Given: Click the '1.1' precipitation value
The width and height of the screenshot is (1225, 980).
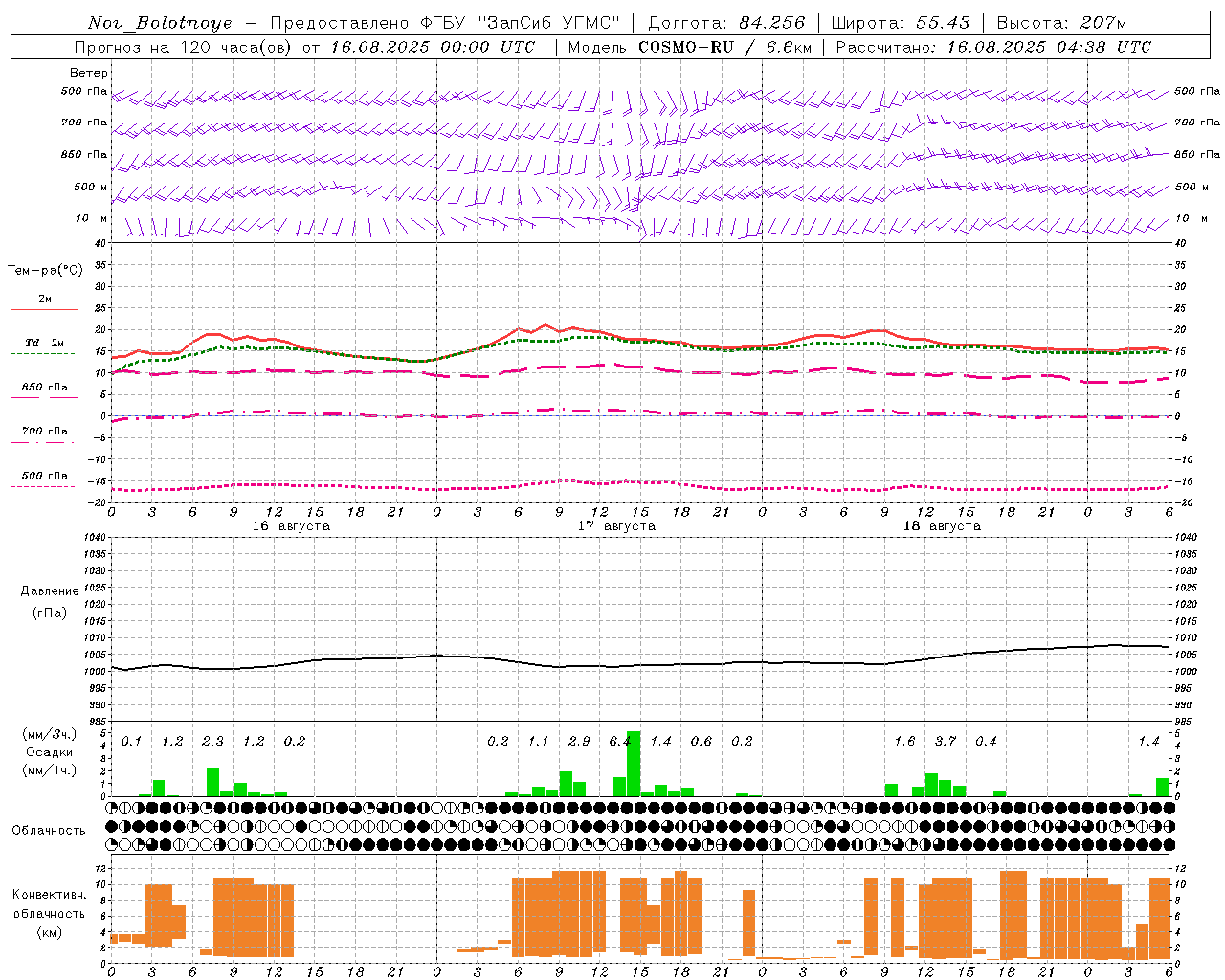Looking at the screenshot, I should point(539,742).
